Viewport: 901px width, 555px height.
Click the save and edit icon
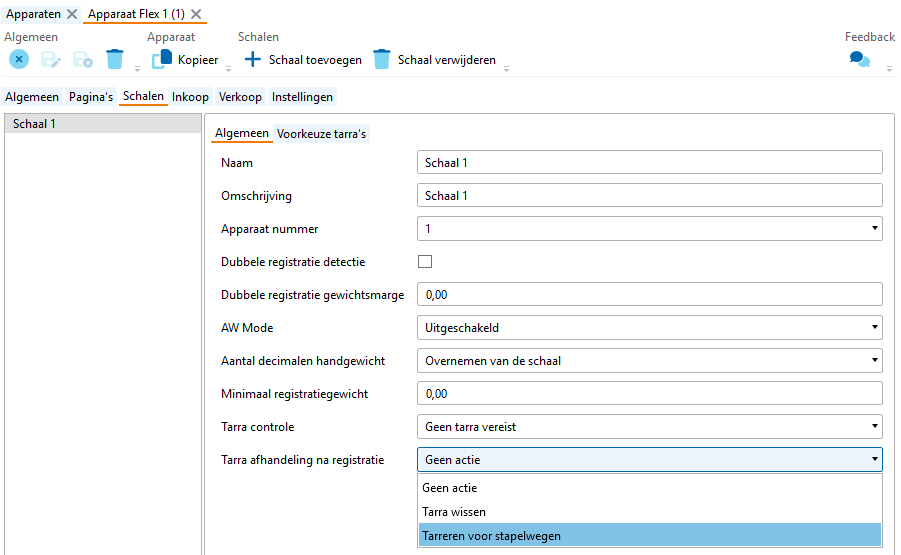coord(51,59)
